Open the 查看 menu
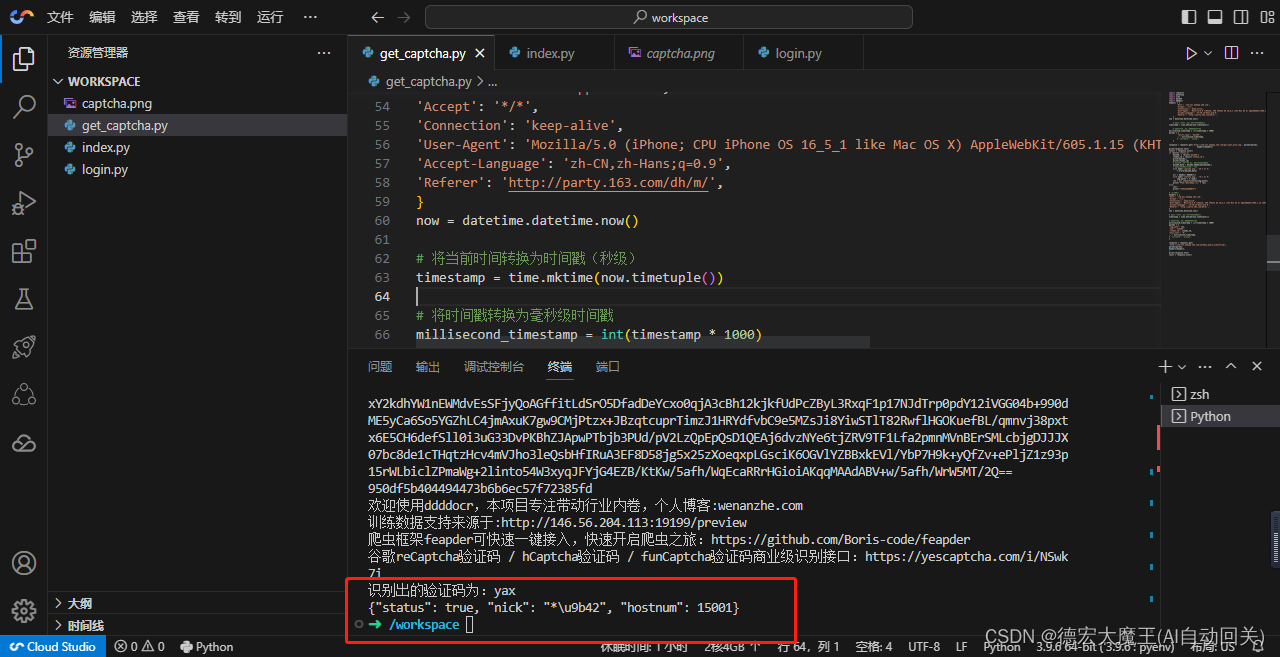This screenshot has height=657, width=1280. 186,17
